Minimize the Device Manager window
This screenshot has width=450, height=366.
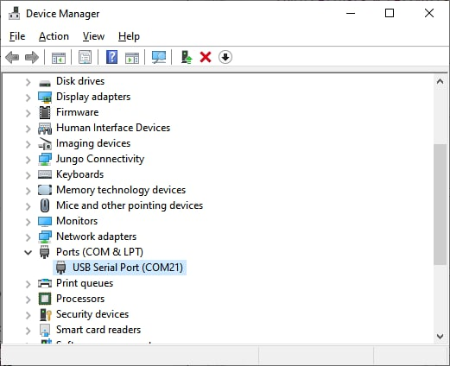pyautogui.click(x=351, y=13)
